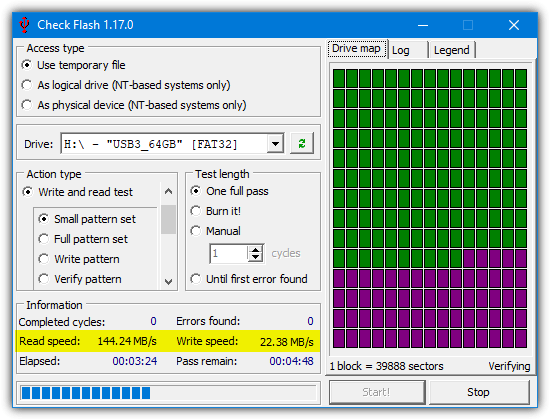Viewport: 550px width, 419px height.
Task: Select Full pattern set option
Action: [x=83, y=239]
